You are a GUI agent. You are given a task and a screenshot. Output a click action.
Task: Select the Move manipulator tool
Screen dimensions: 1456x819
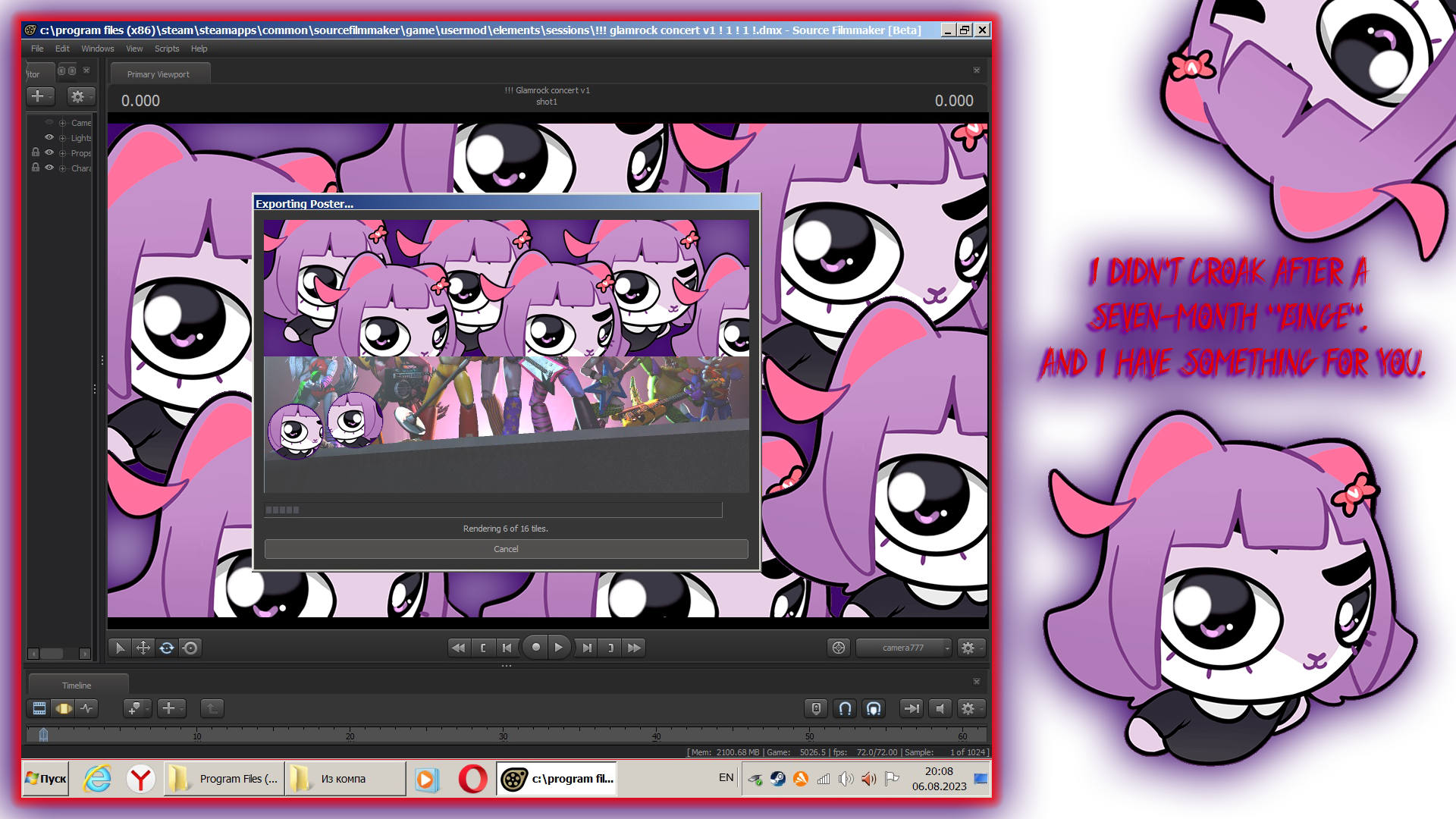143,648
